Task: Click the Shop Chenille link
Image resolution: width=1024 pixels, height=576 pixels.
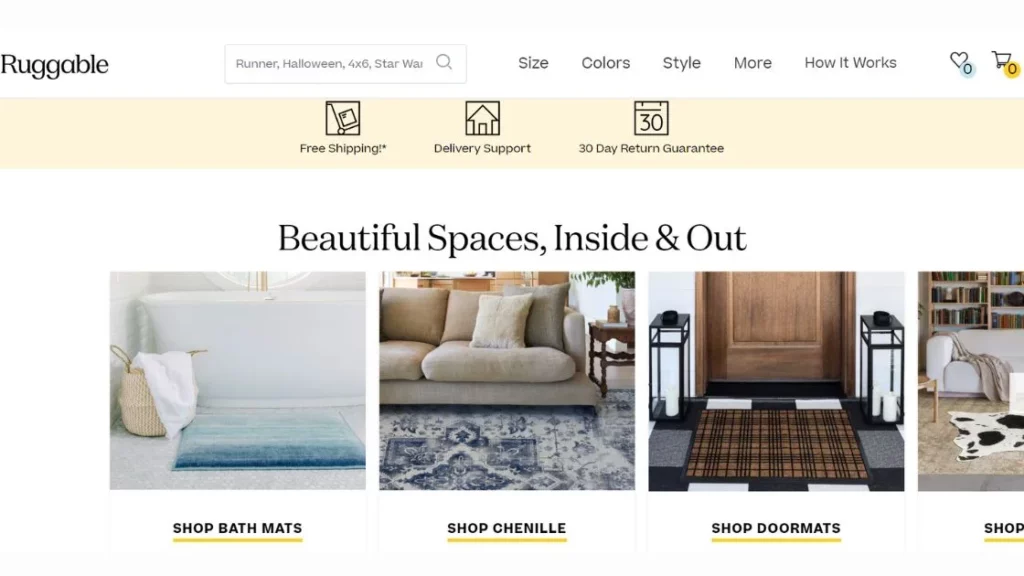Action: pos(507,528)
